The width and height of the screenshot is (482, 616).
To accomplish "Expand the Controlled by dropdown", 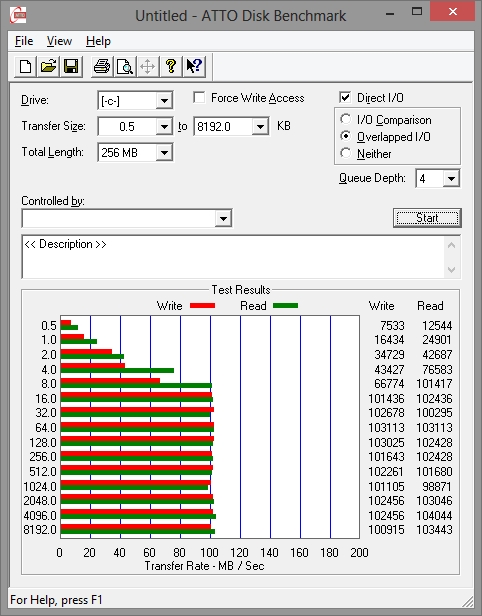I will 223,218.
